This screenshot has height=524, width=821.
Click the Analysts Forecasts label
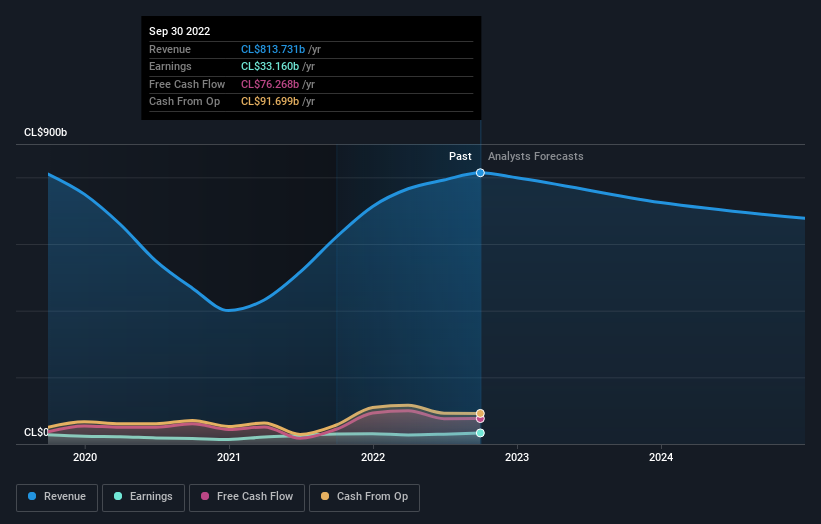point(536,156)
